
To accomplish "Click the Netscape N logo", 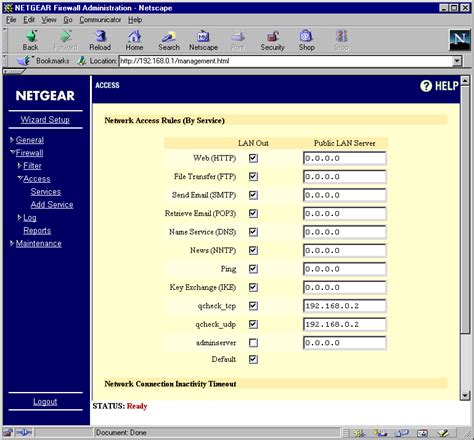I will click(460, 40).
